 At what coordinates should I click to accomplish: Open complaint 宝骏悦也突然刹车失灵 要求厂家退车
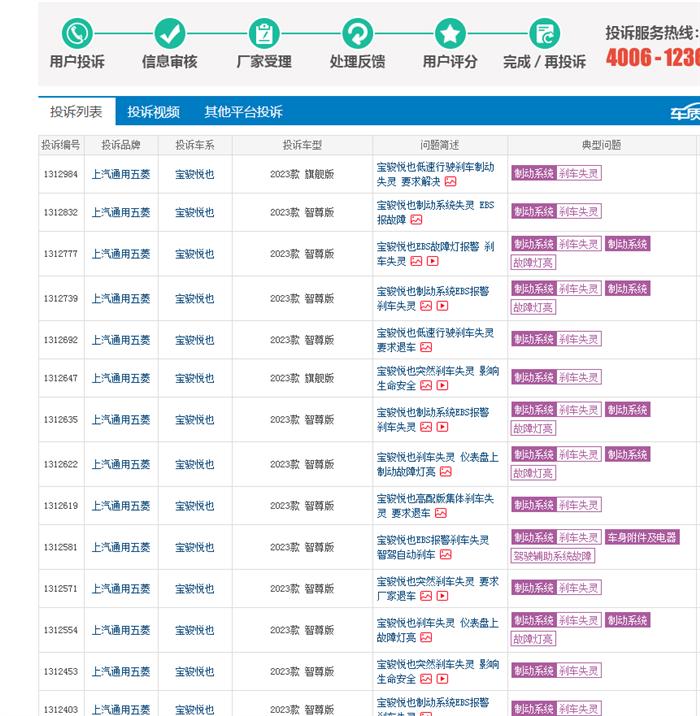click(x=437, y=589)
